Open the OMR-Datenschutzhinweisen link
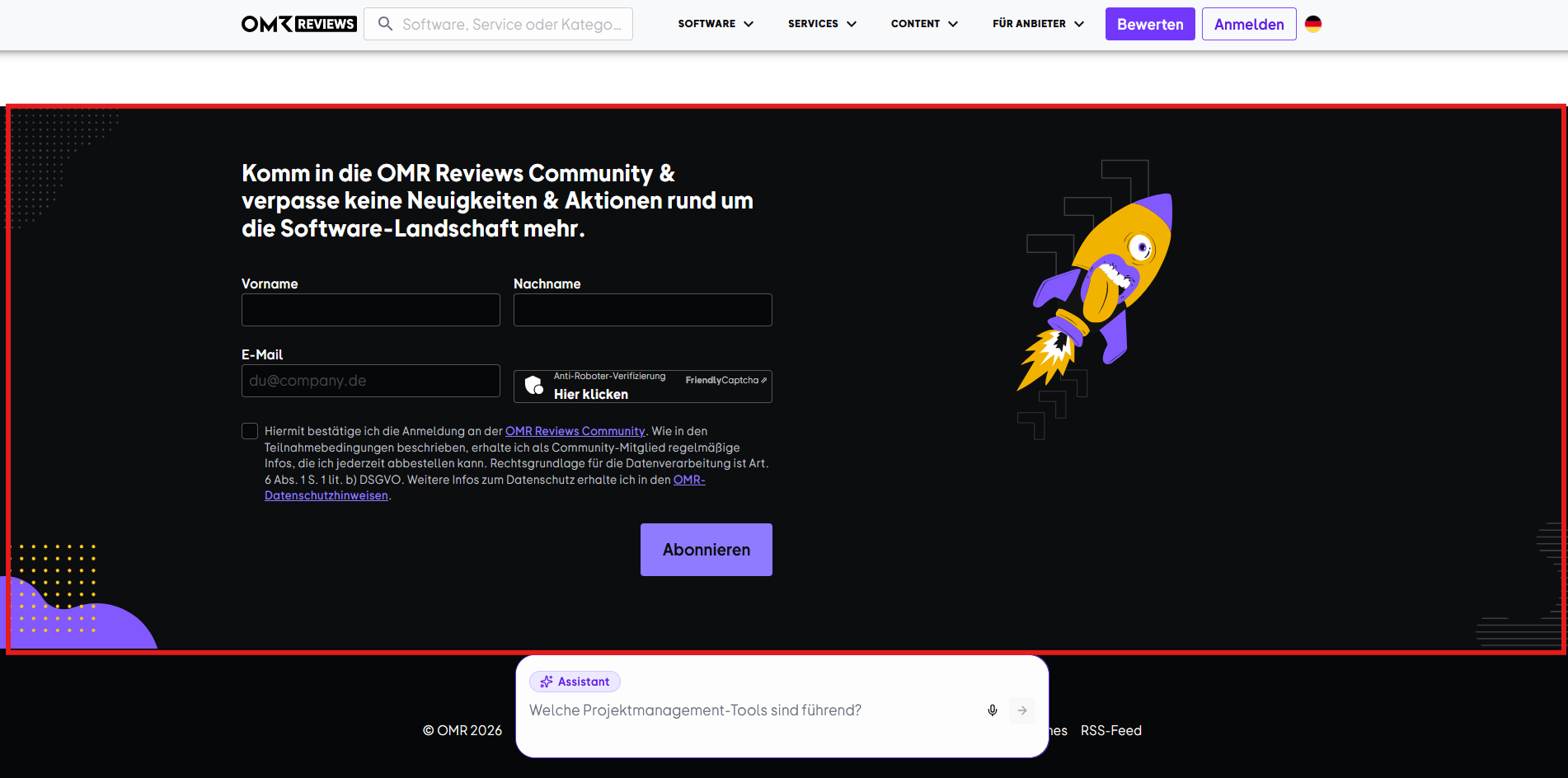 326,495
